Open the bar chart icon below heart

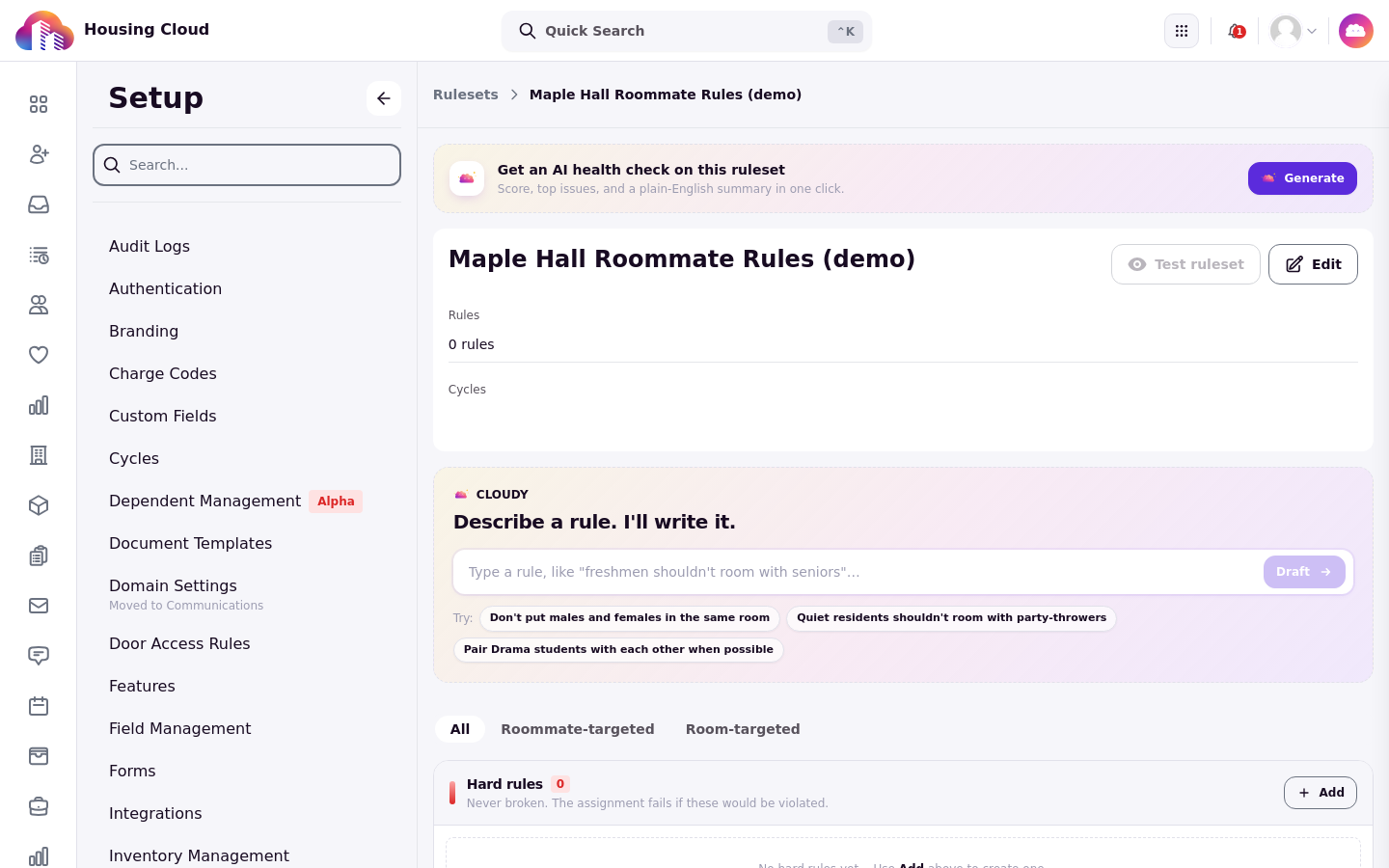[x=39, y=405]
